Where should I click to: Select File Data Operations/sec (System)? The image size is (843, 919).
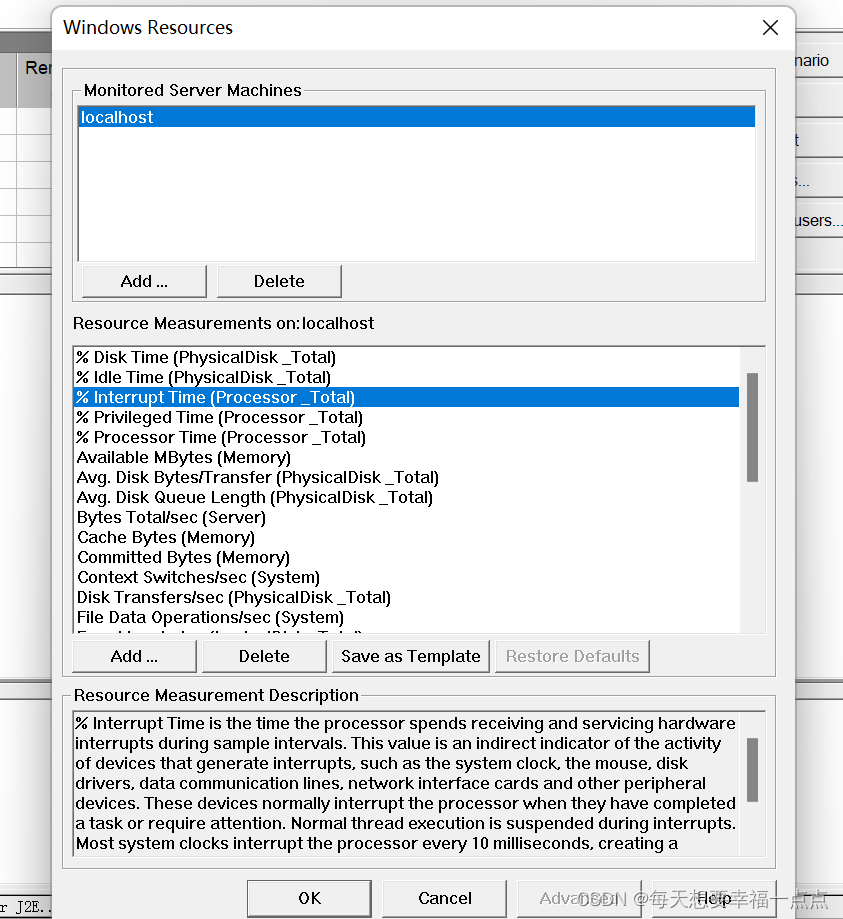tap(407, 617)
